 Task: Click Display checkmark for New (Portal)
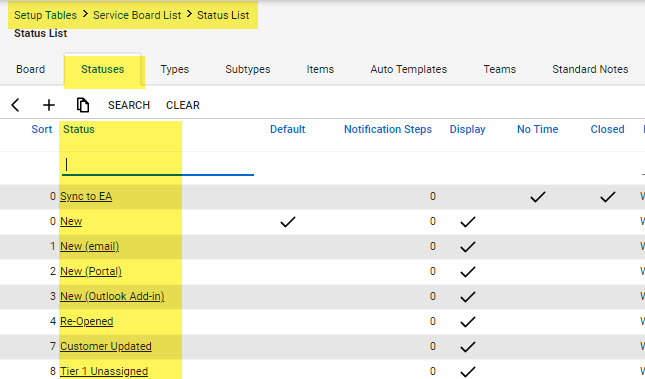pos(468,272)
